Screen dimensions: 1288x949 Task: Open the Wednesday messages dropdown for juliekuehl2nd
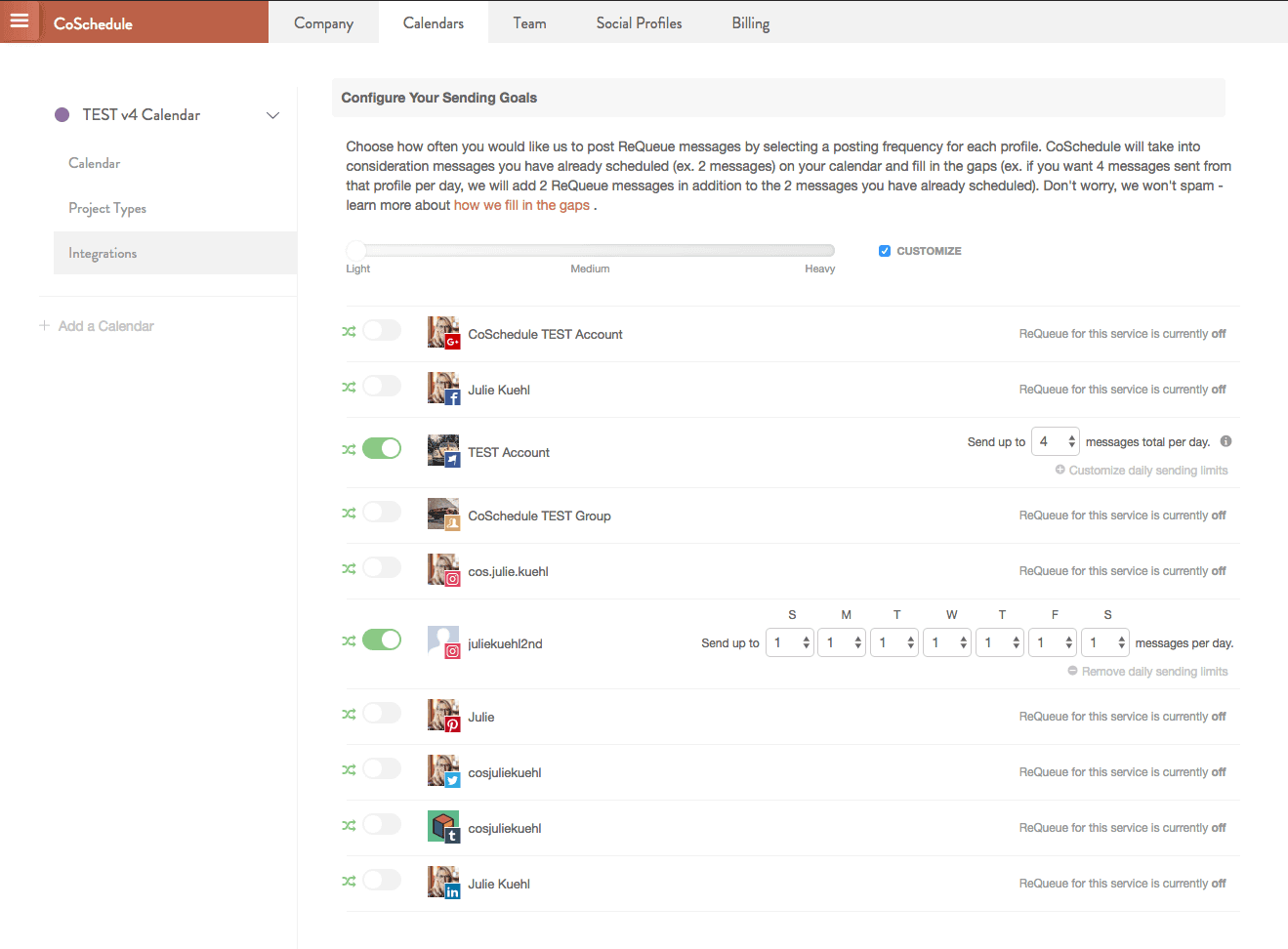[x=948, y=642]
